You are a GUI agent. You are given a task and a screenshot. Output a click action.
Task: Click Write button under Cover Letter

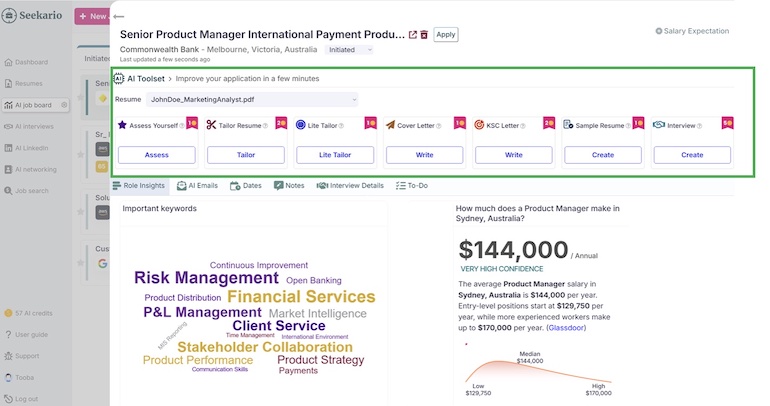pyautogui.click(x=424, y=155)
